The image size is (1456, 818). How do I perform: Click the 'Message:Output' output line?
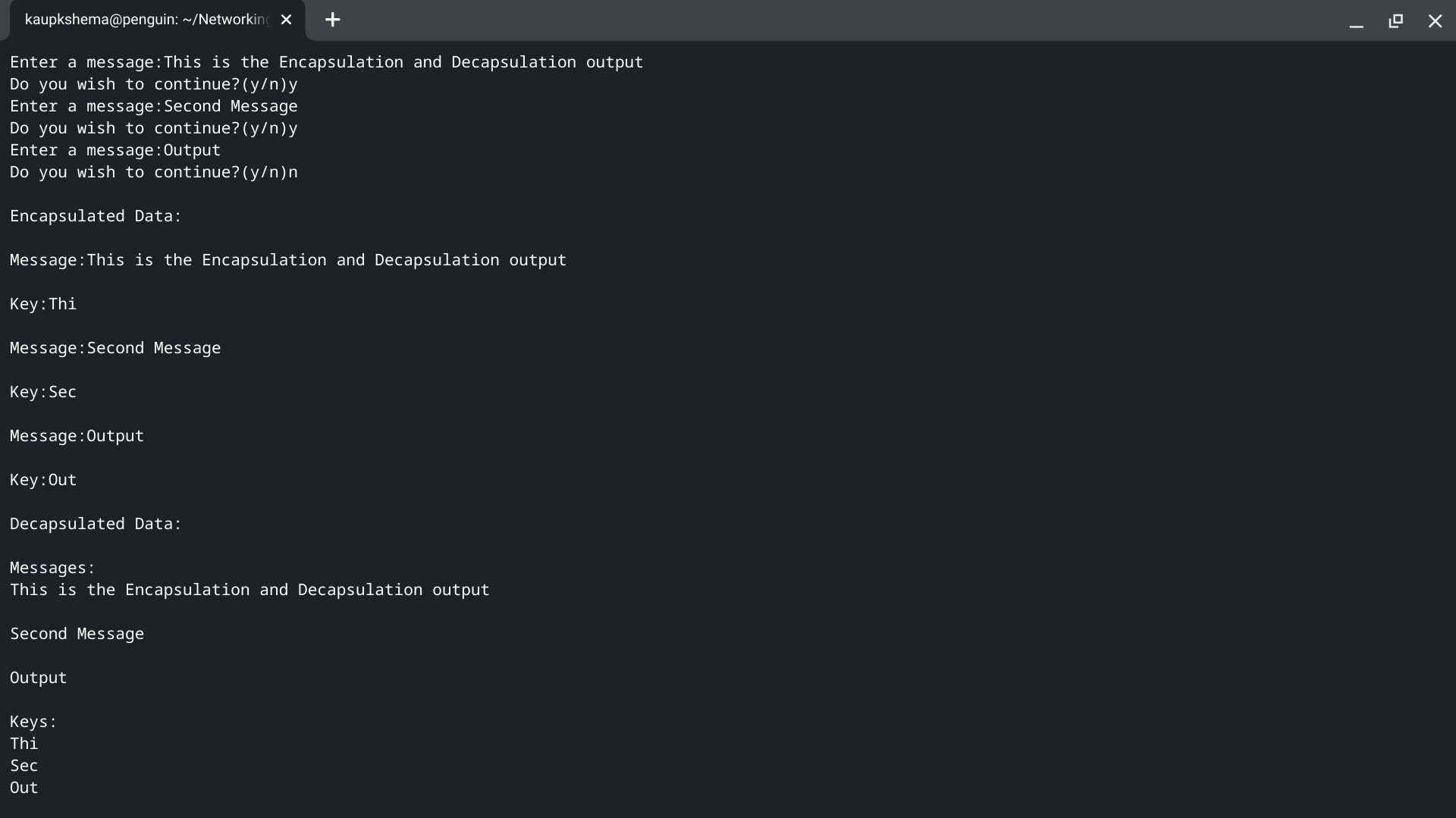point(77,436)
